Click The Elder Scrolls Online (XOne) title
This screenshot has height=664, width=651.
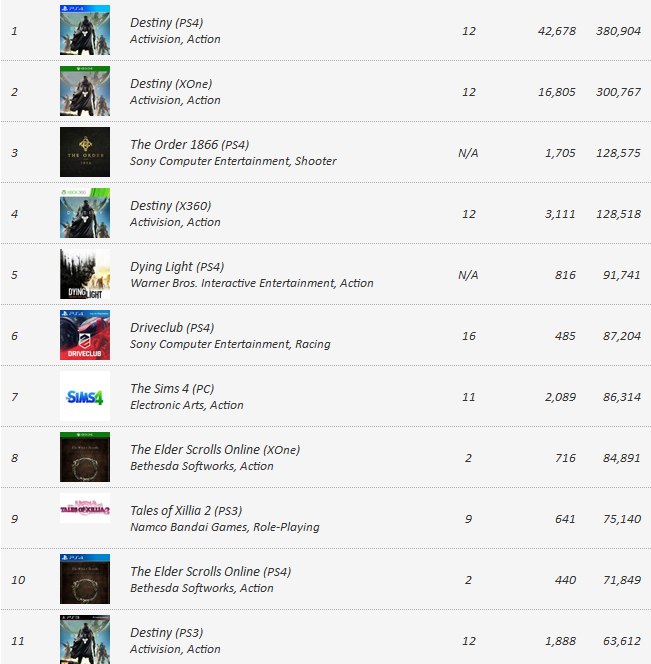point(215,449)
